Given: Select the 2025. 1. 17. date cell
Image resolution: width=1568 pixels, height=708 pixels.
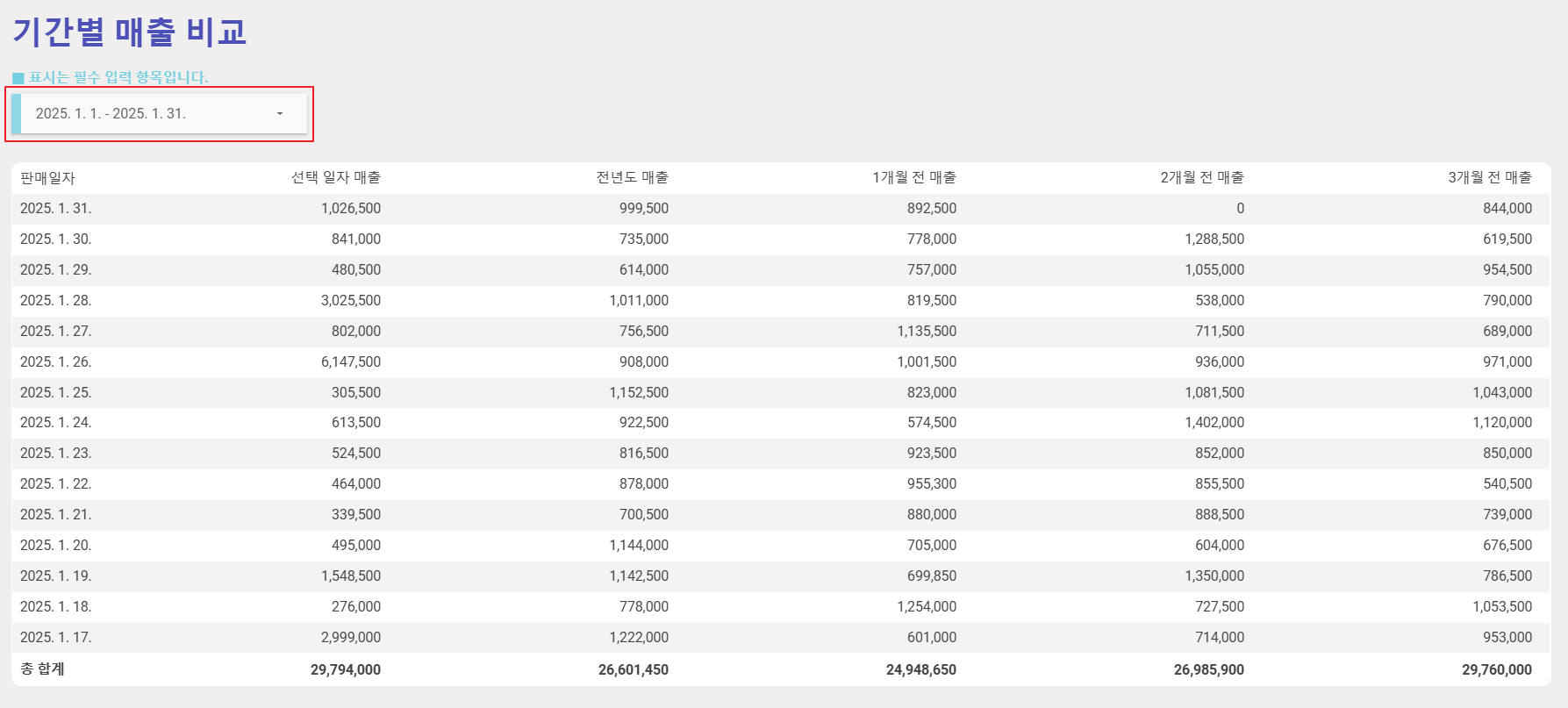Looking at the screenshot, I should pyautogui.click(x=56, y=638).
